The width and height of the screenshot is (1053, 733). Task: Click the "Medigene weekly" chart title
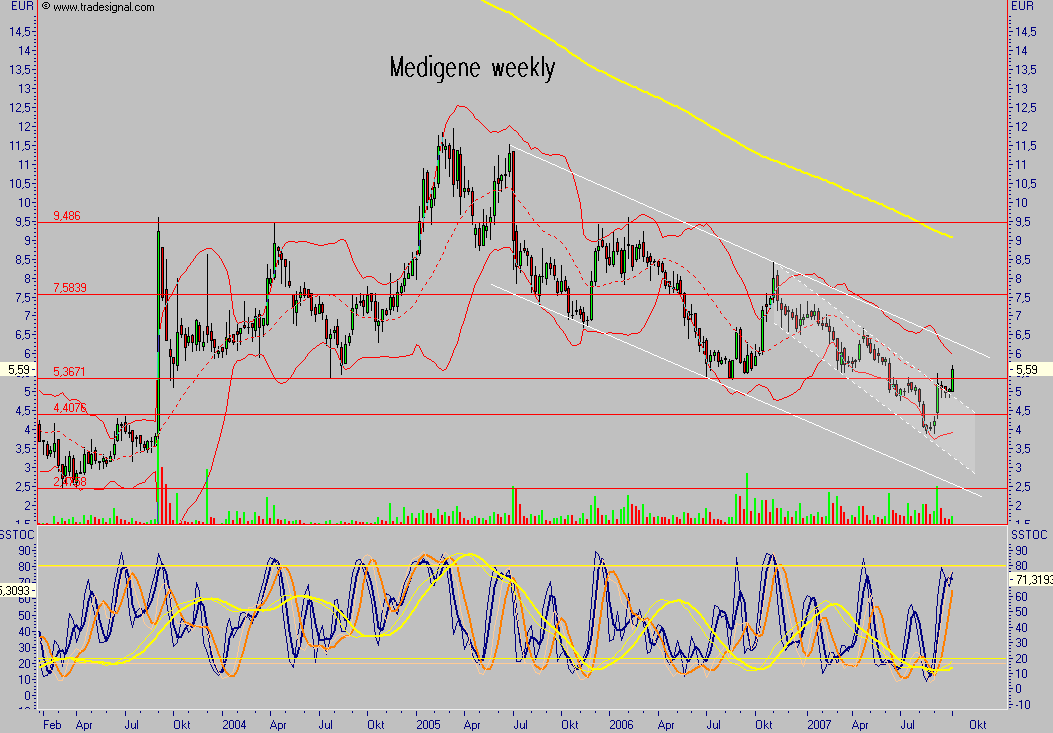[472, 69]
